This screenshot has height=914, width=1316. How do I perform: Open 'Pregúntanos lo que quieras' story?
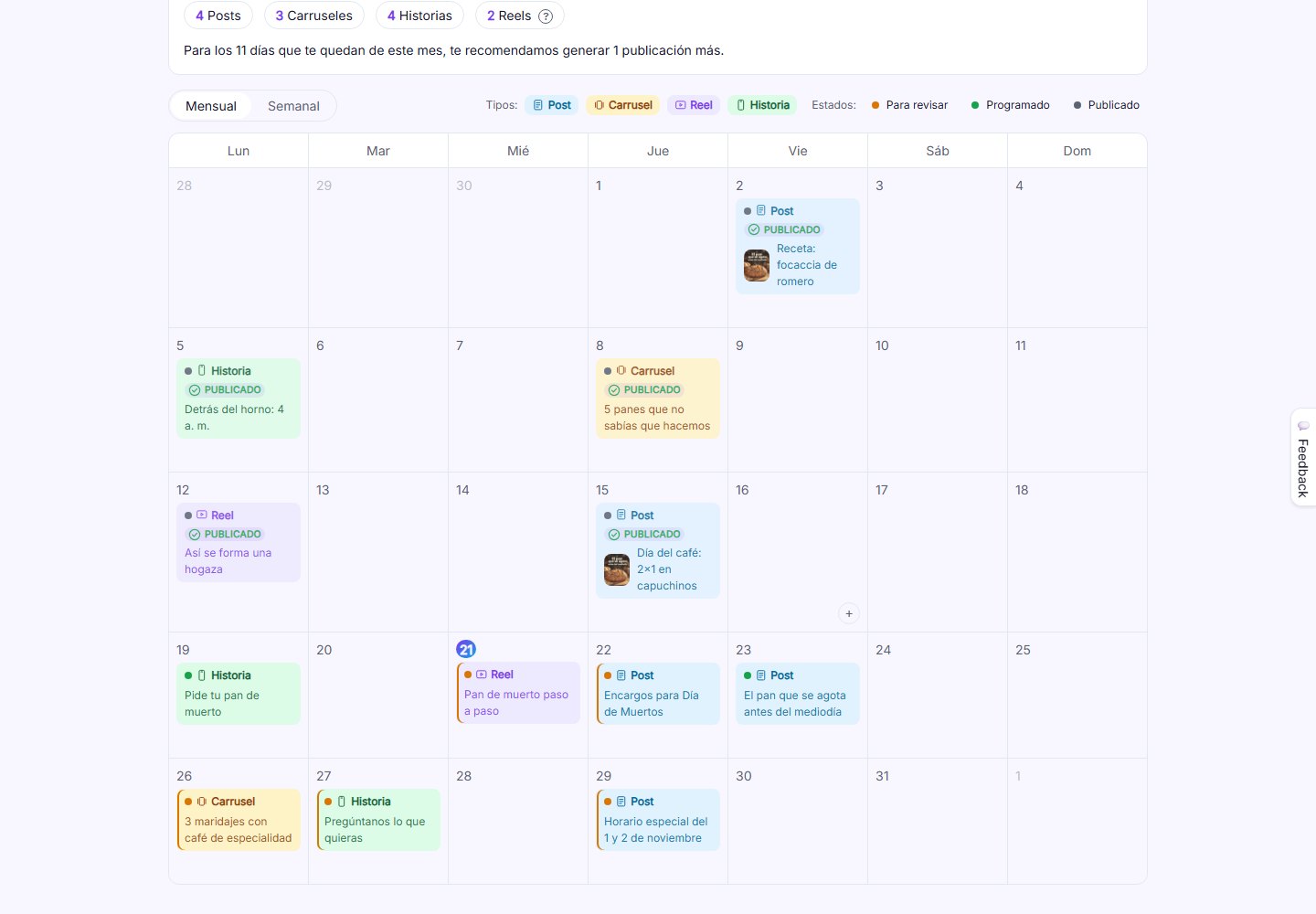tap(378, 820)
